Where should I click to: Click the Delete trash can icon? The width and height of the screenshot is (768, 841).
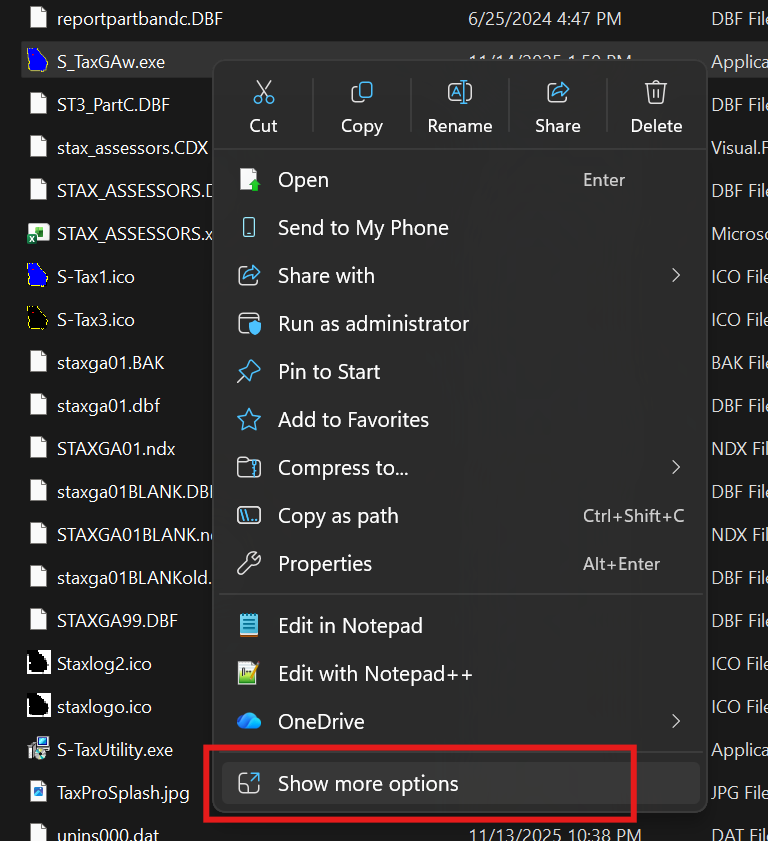656,94
